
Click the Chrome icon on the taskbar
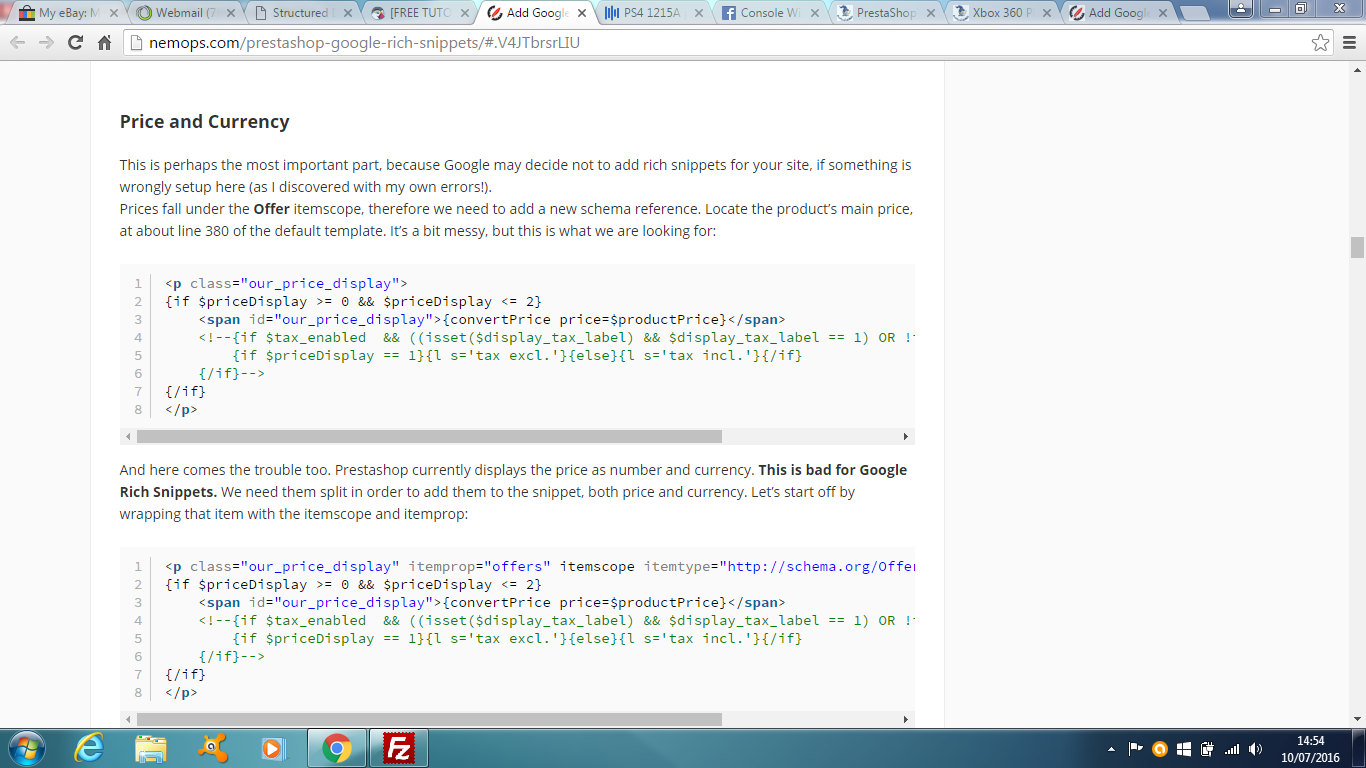pos(337,748)
